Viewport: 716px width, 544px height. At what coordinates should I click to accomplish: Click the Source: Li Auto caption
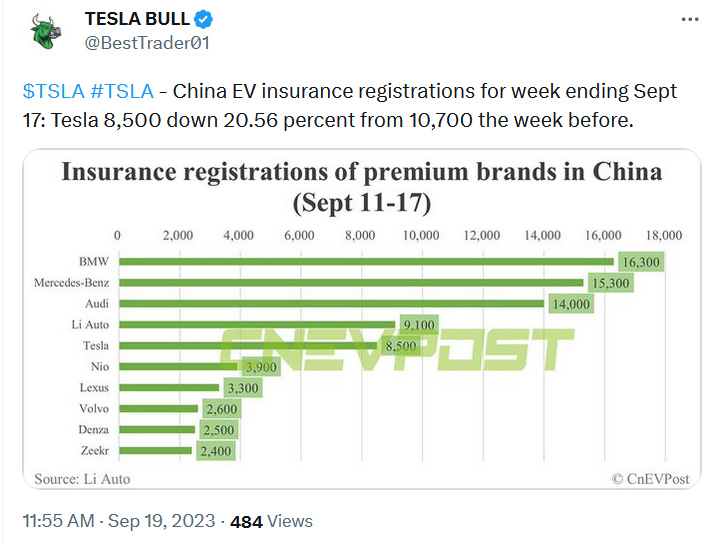click(x=82, y=479)
